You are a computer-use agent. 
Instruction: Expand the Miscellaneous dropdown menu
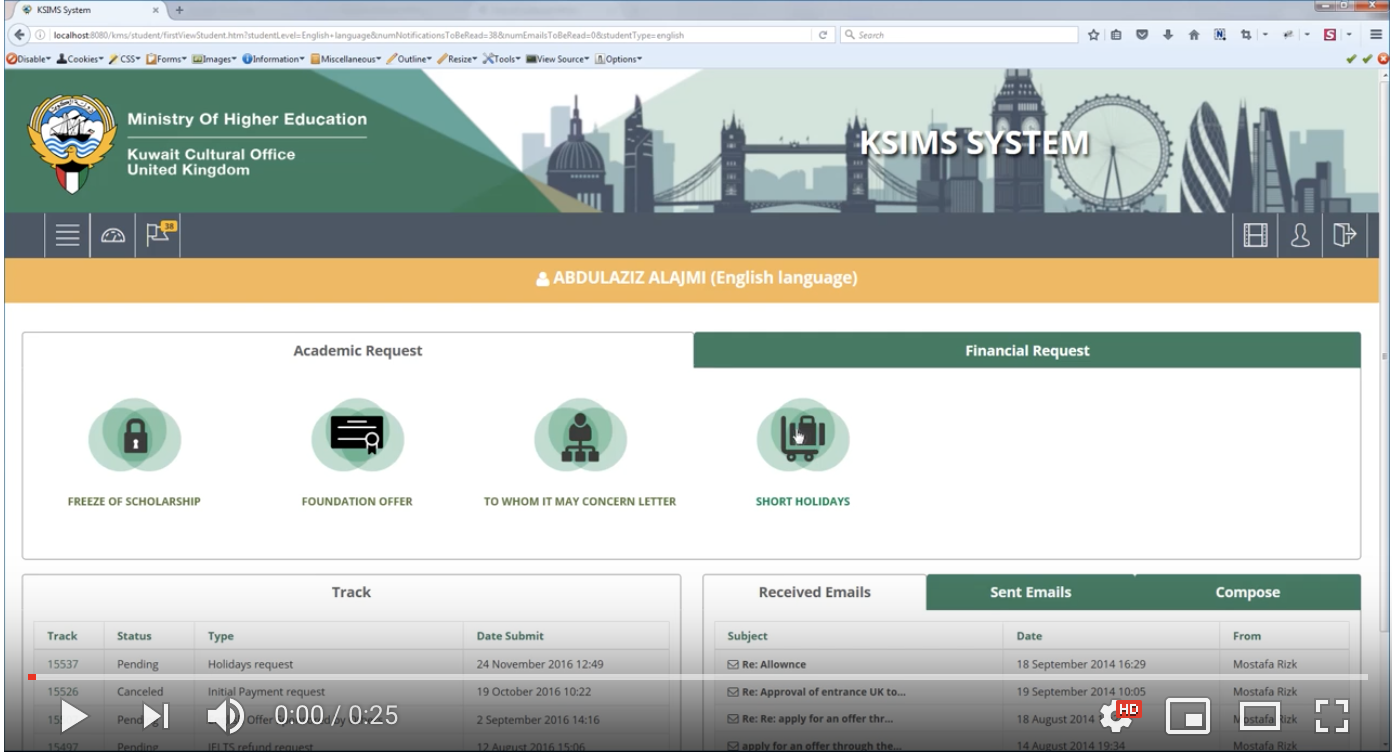345,59
